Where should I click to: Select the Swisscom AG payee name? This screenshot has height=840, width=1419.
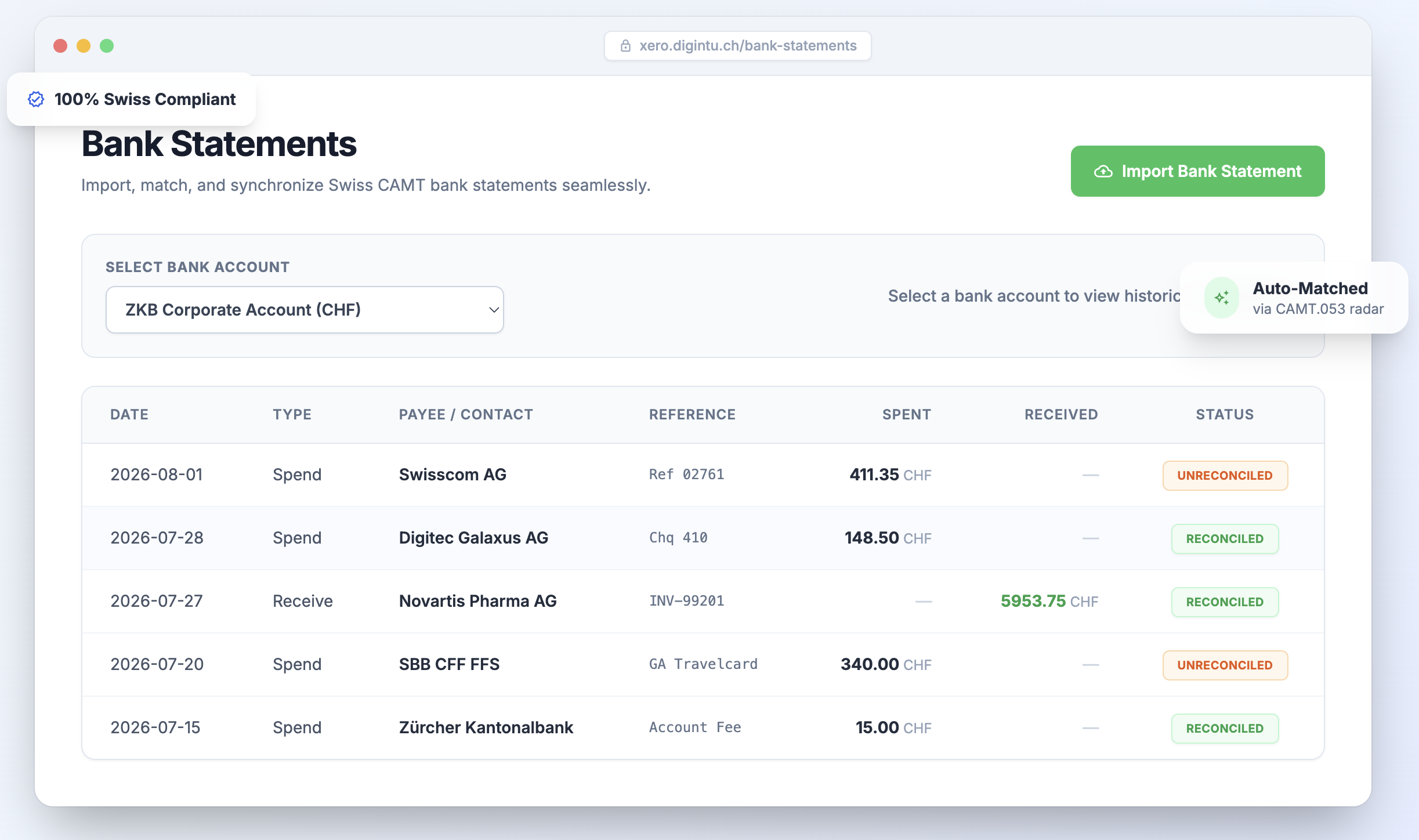[453, 475]
